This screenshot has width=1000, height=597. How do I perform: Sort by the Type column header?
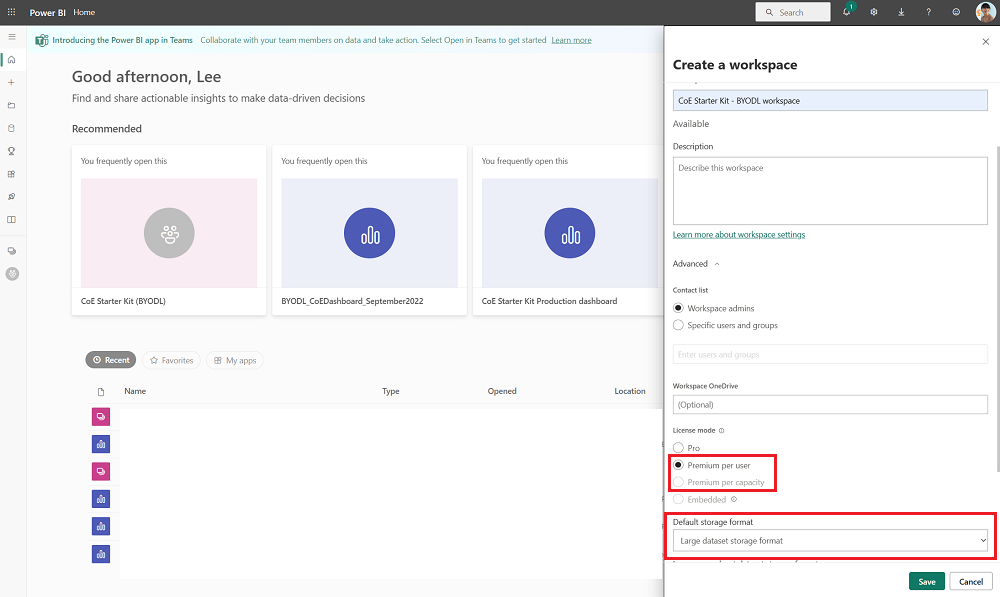click(x=391, y=391)
